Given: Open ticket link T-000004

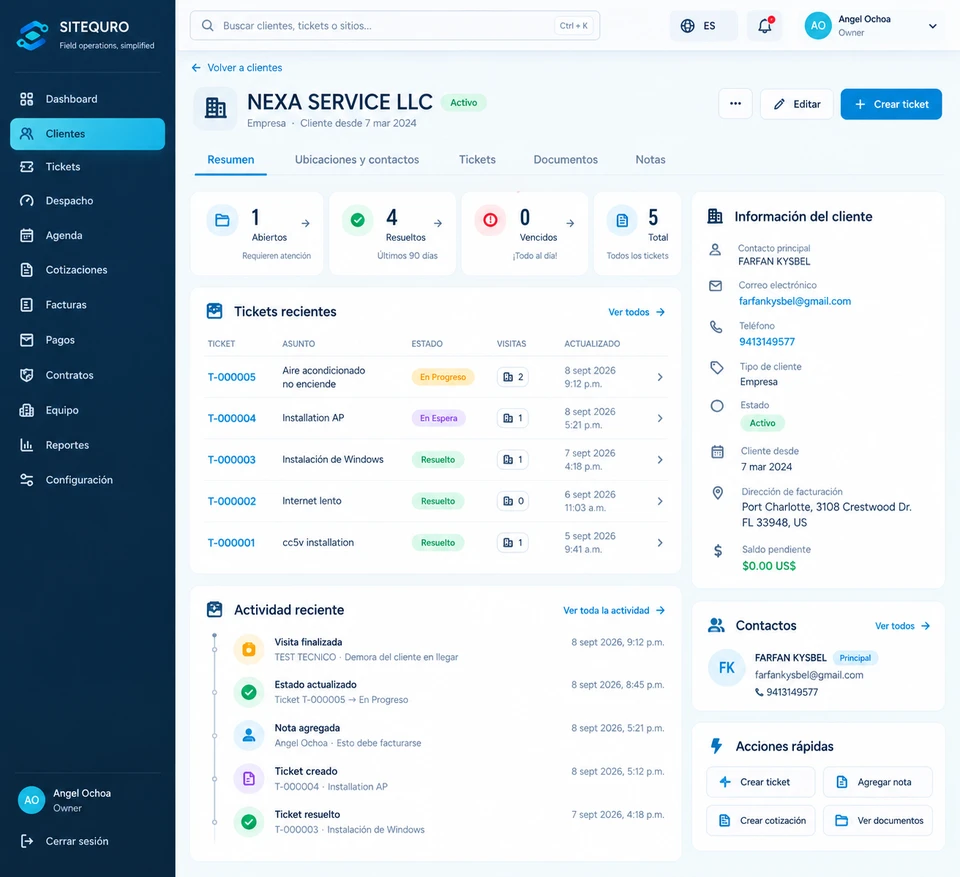Looking at the screenshot, I should [231, 418].
